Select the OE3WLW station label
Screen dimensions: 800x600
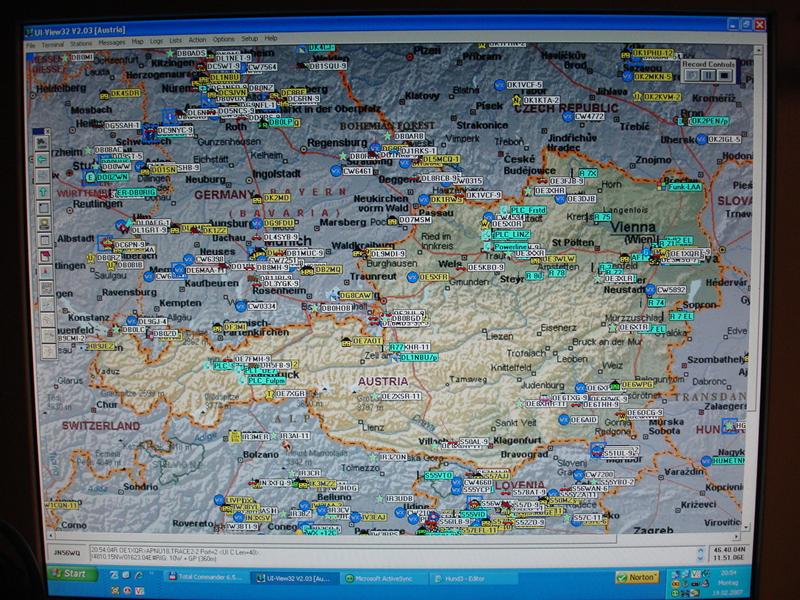pyautogui.click(x=559, y=259)
